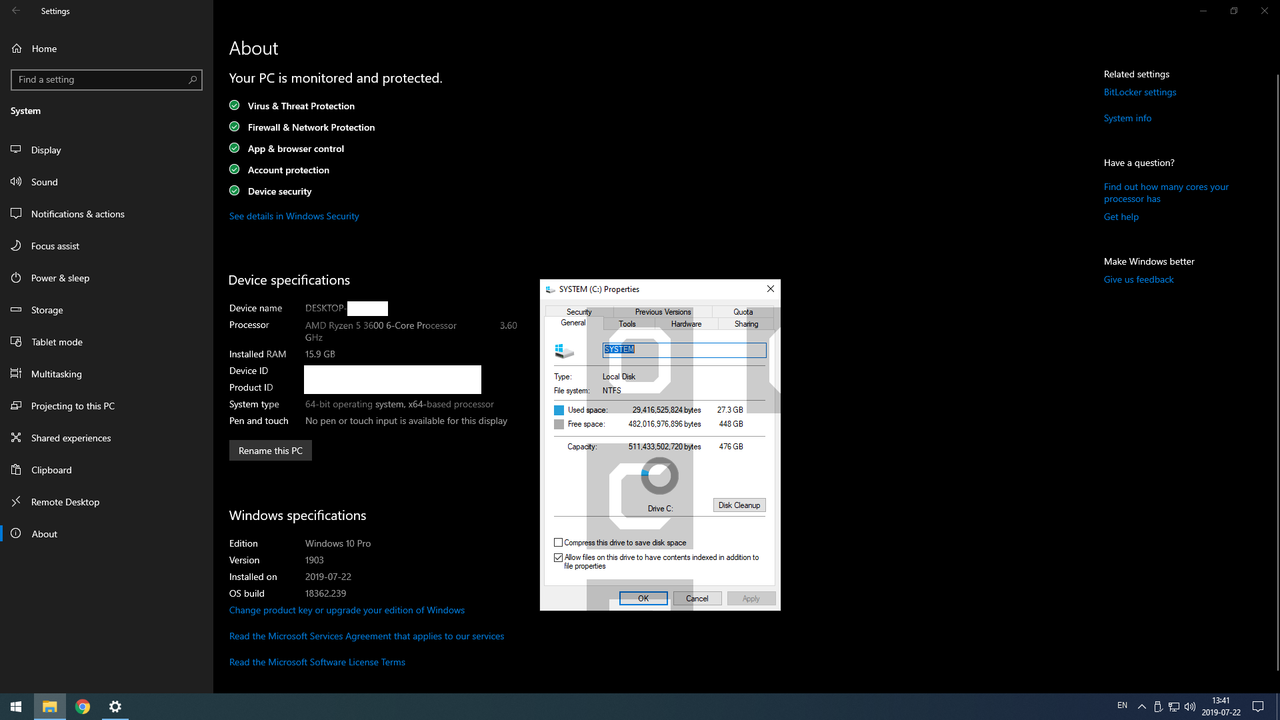Open File Explorer from taskbar

click(x=49, y=707)
